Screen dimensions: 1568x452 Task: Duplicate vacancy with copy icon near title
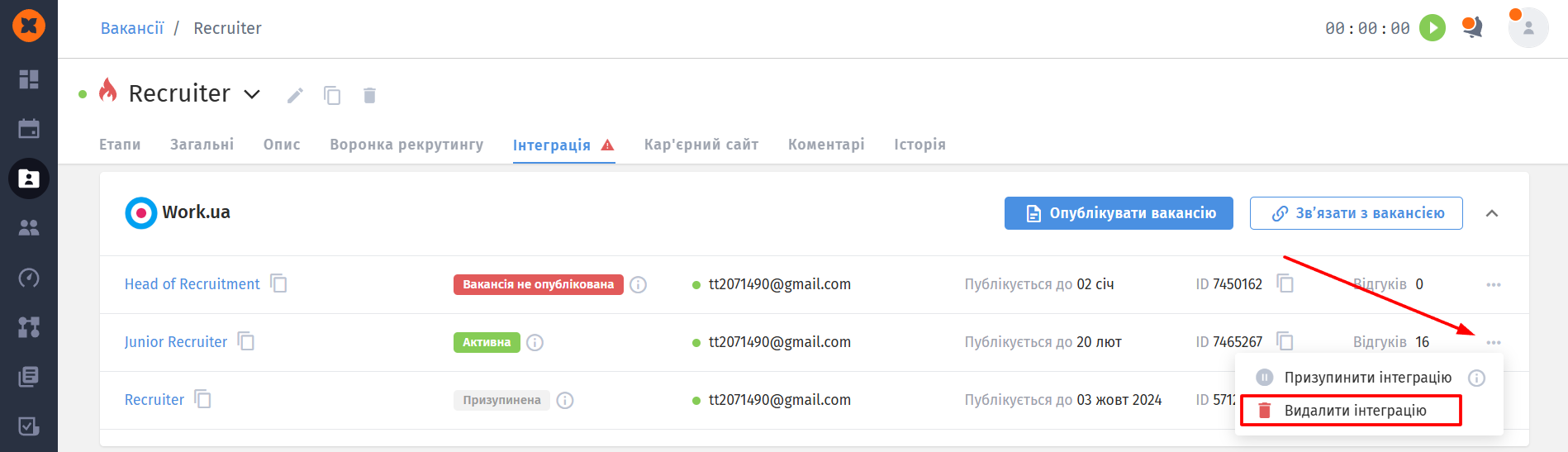332,96
